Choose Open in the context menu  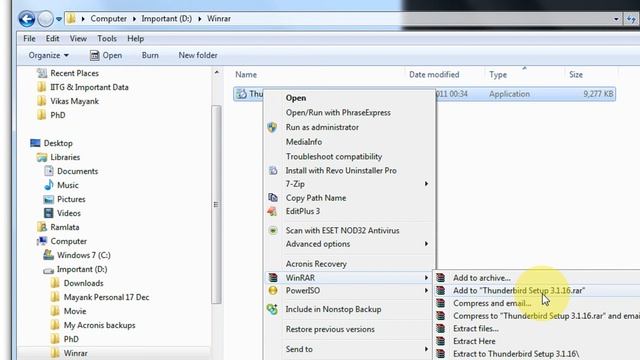coord(296,98)
